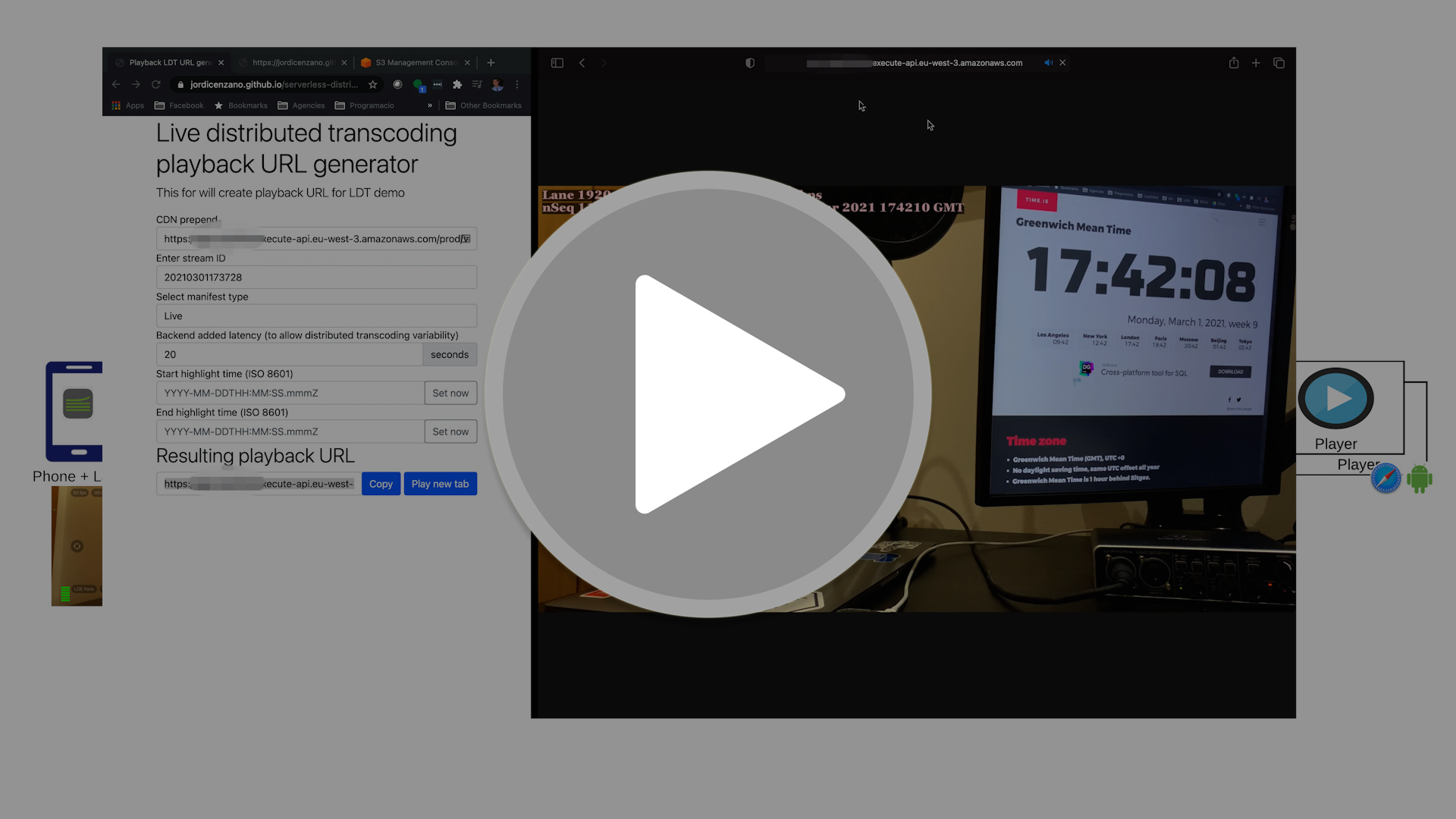Open the Chrome media control icon
This screenshot has height=819, width=1456.
(477, 85)
